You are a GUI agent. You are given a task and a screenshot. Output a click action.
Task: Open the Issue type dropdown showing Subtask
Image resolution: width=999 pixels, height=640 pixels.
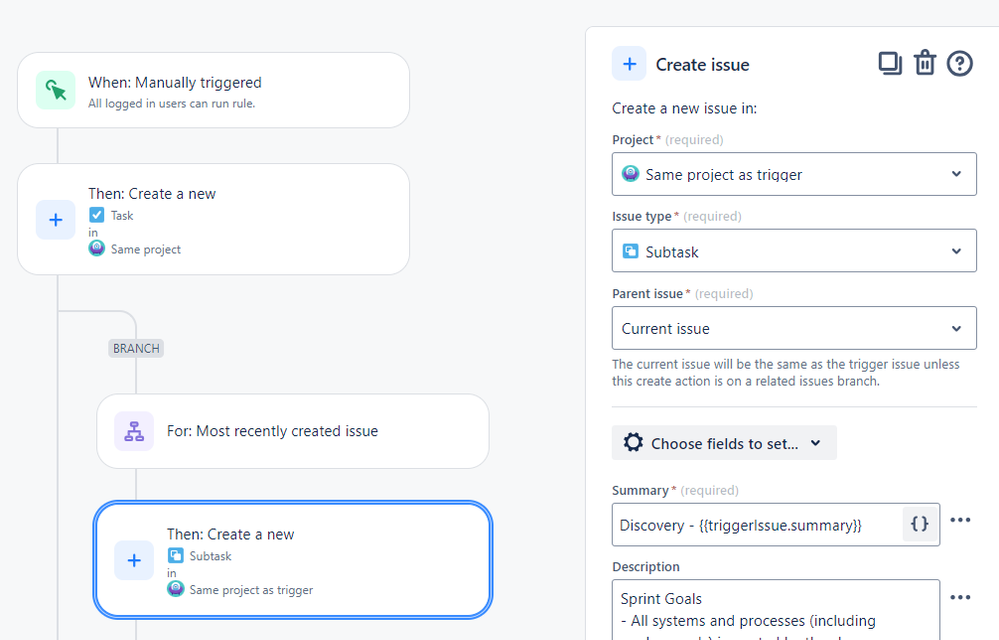(x=794, y=251)
